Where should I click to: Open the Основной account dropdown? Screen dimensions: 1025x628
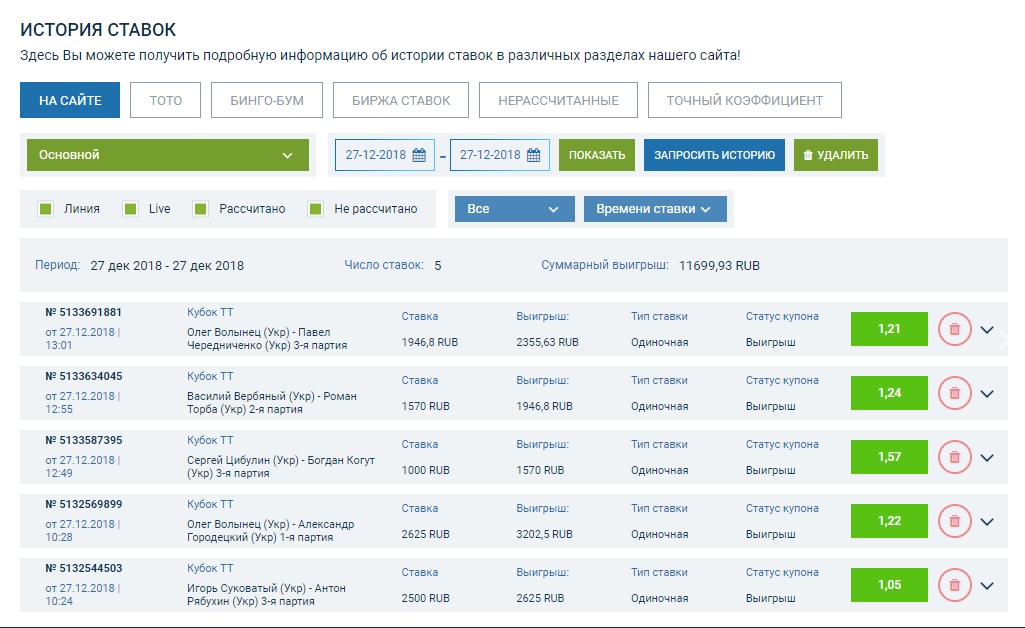(167, 155)
